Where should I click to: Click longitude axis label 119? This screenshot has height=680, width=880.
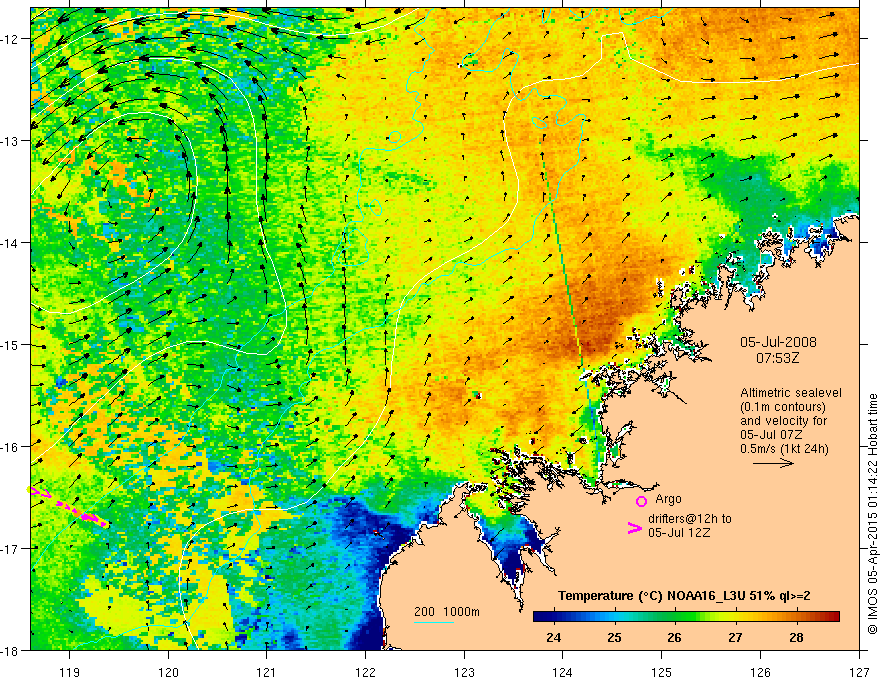pos(70,672)
